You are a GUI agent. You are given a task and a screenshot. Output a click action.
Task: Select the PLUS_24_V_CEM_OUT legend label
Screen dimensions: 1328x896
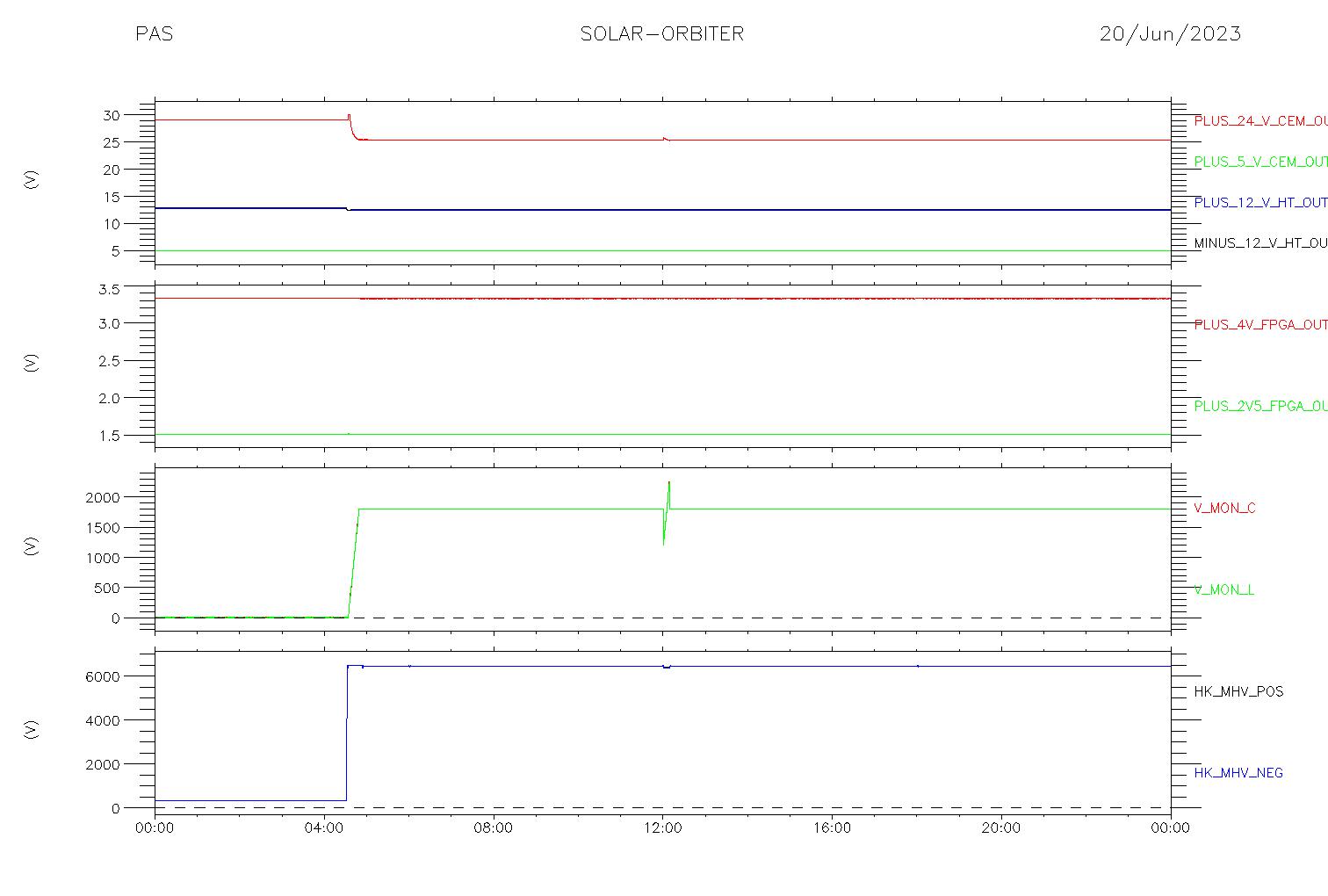click(1260, 121)
